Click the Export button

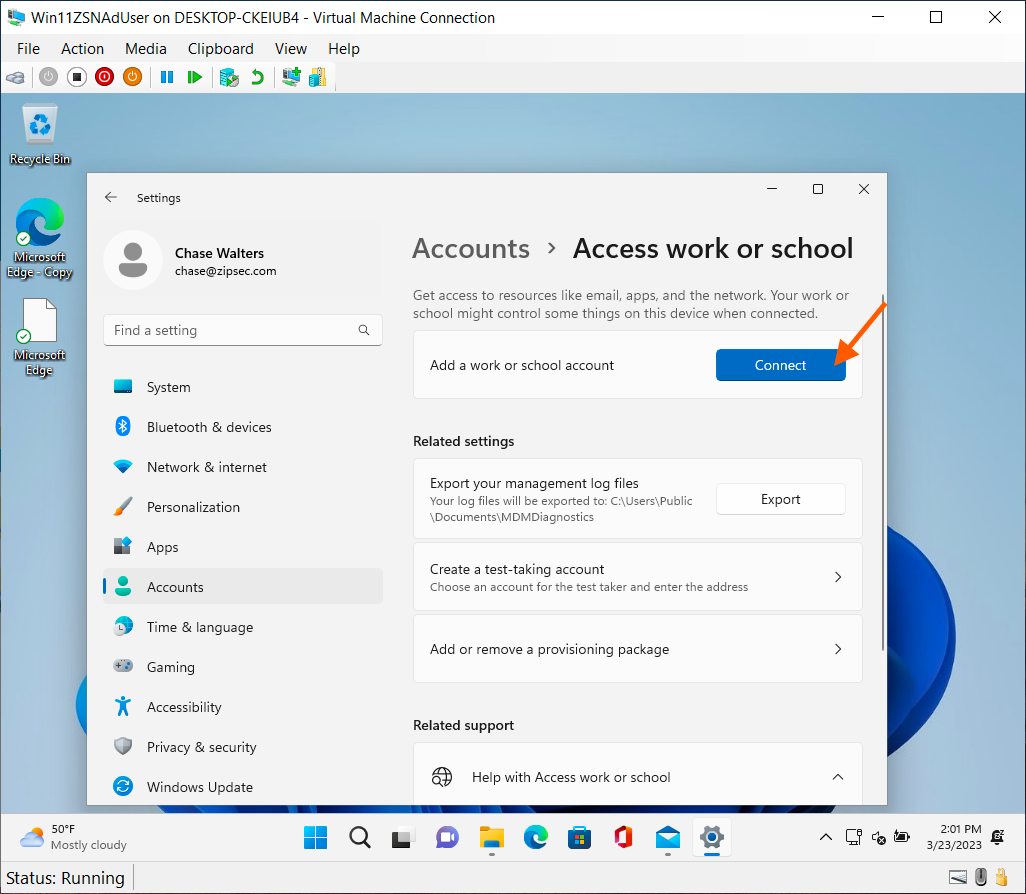tap(780, 499)
